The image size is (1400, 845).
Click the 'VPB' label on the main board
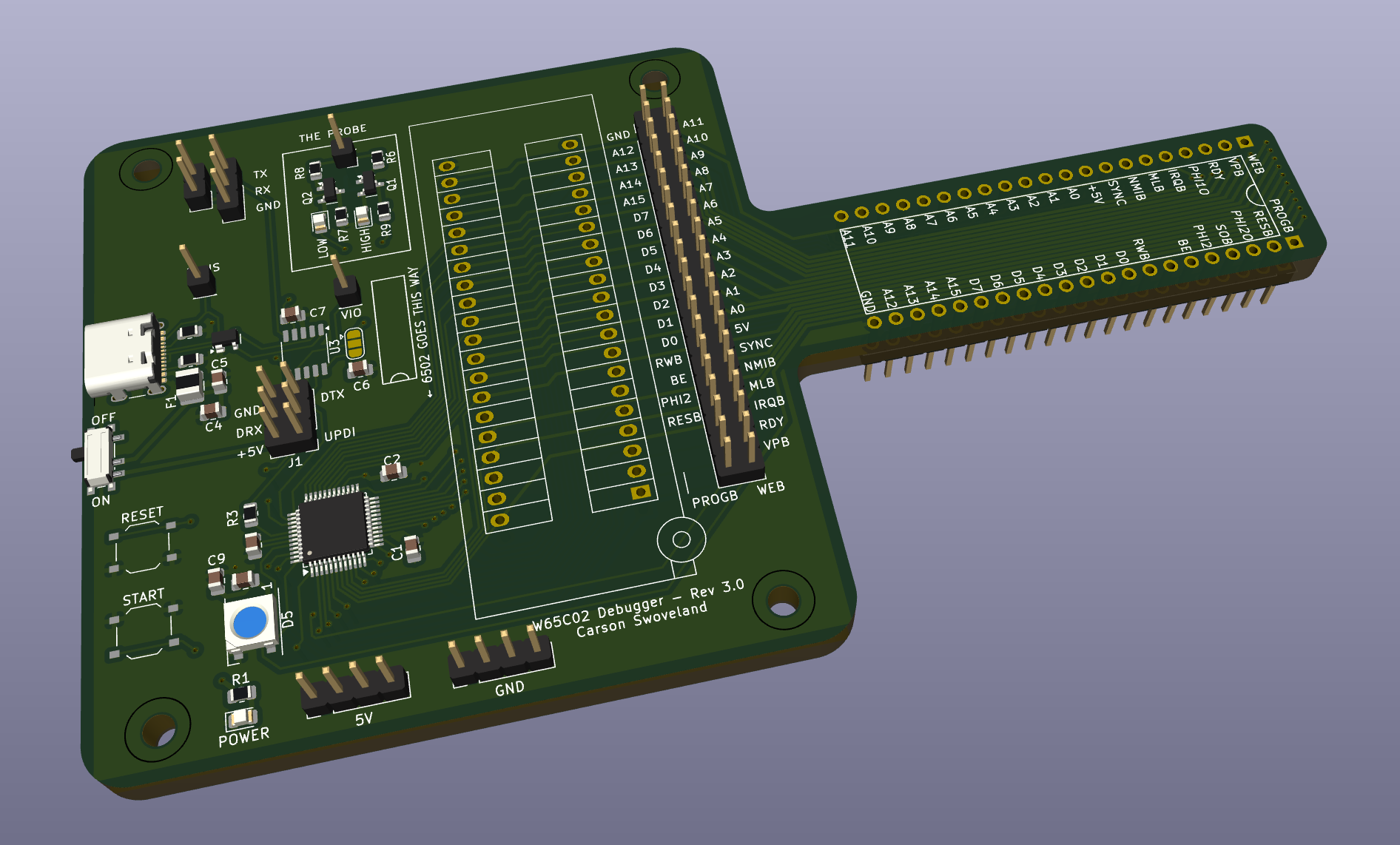(x=776, y=443)
